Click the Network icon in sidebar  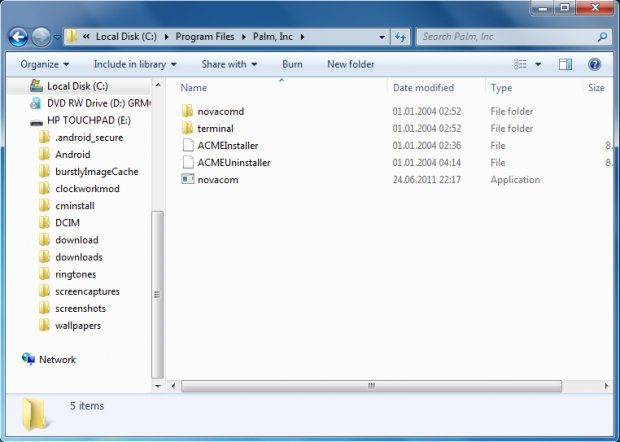(28, 359)
